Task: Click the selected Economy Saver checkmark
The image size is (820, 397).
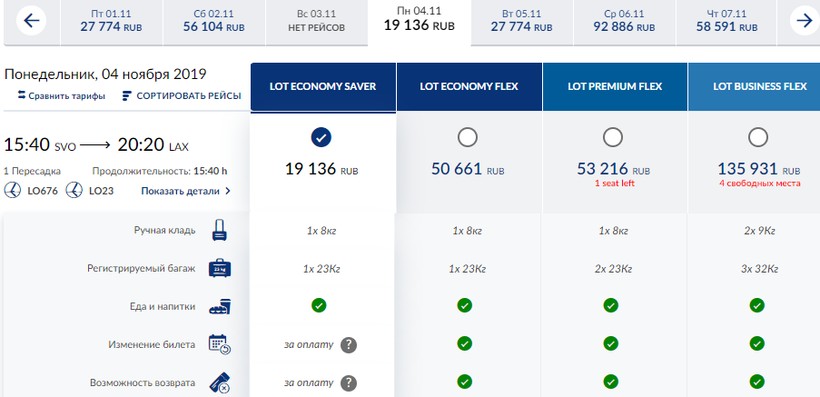Action: [x=321, y=138]
